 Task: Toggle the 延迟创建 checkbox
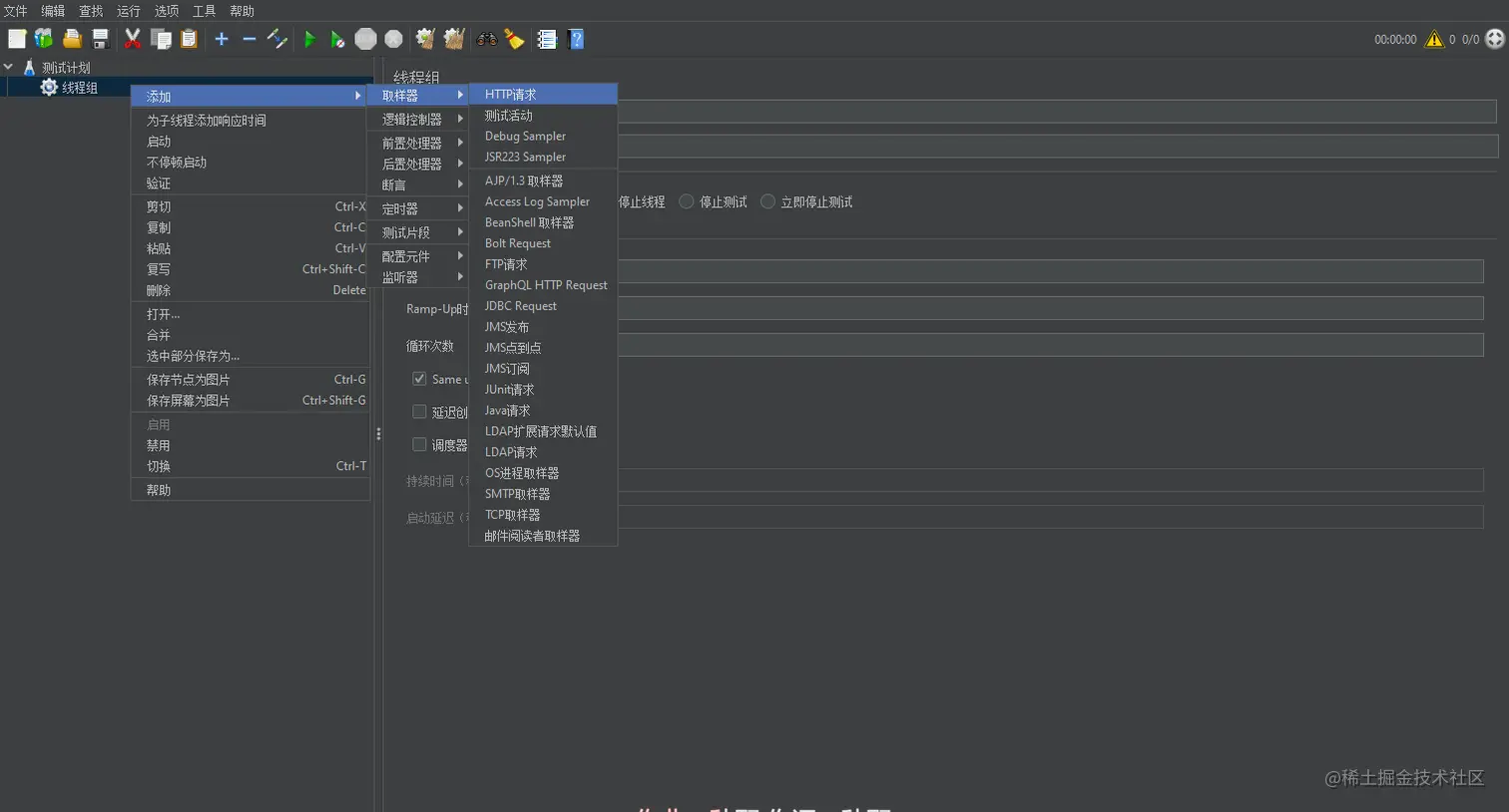[419, 412]
